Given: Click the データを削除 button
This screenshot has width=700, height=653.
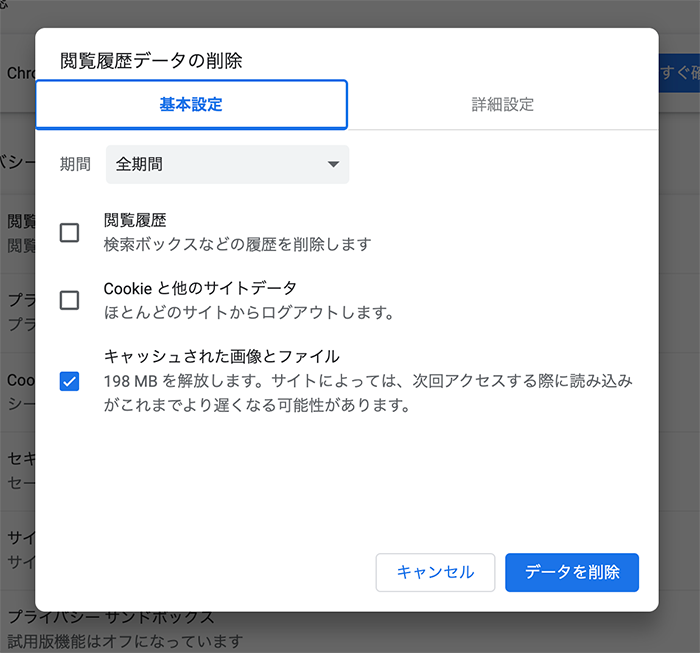Looking at the screenshot, I should pos(572,572).
